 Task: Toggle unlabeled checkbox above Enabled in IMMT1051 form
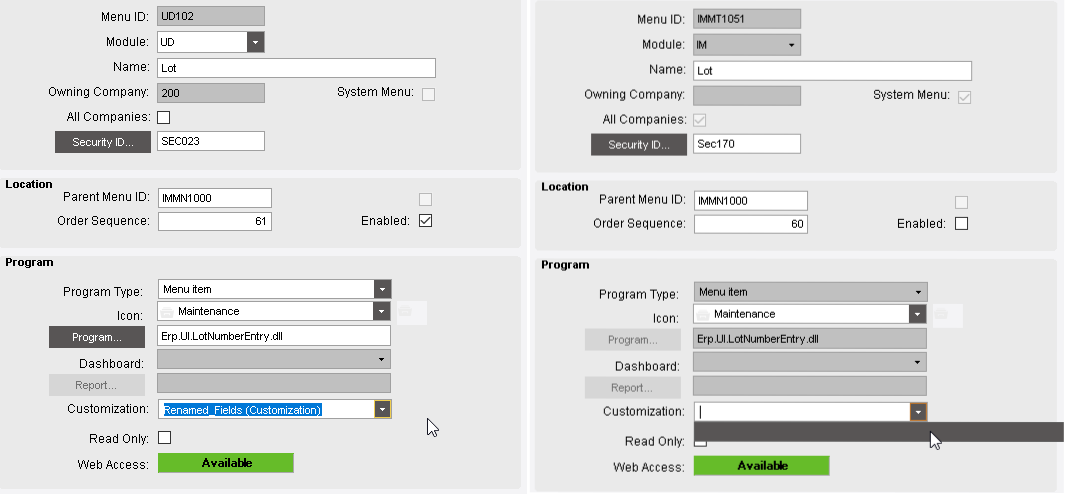click(x=962, y=202)
